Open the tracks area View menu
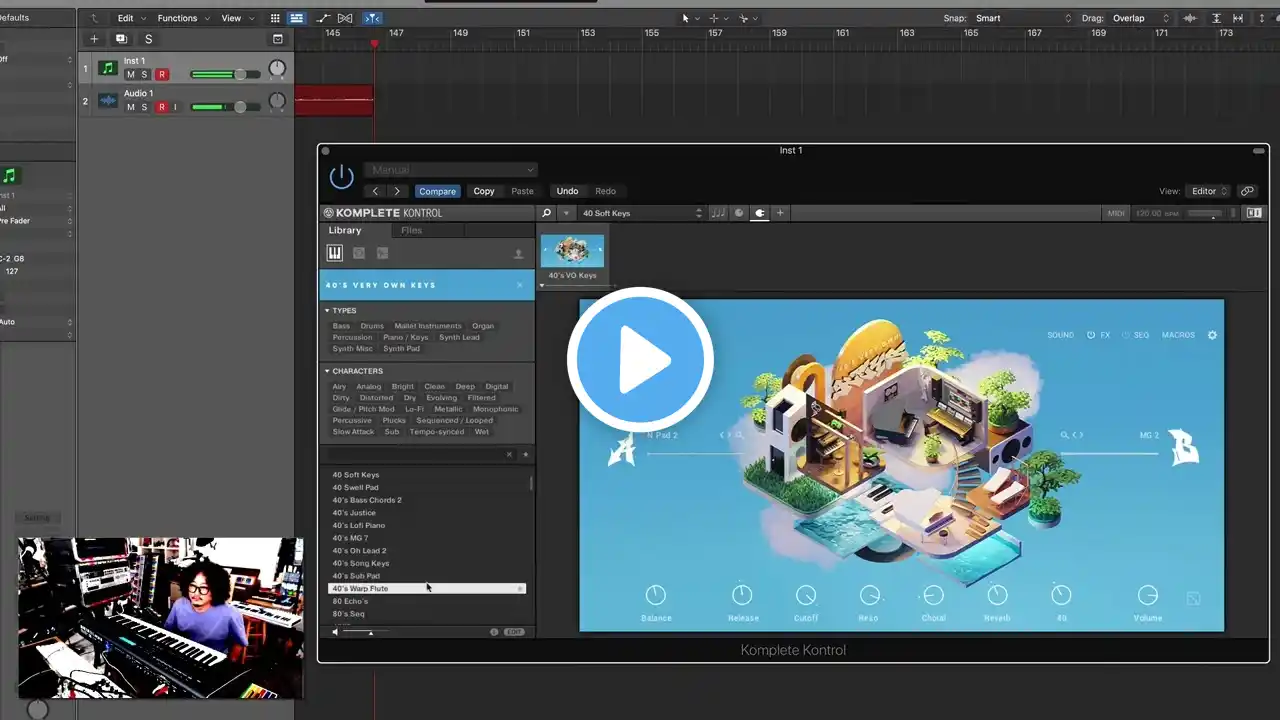Screen dimensions: 1280x720 pos(237,18)
